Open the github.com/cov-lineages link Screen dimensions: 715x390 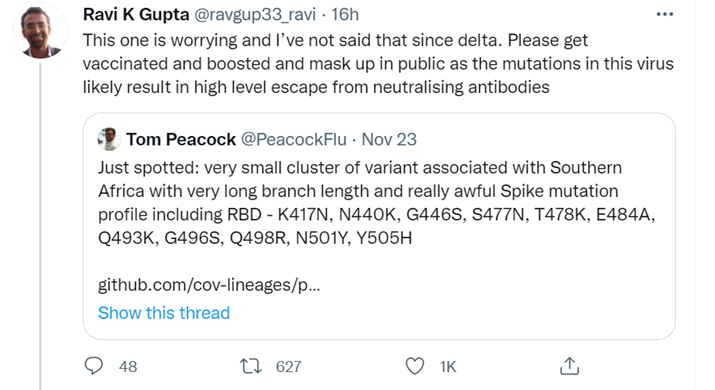[x=209, y=285]
